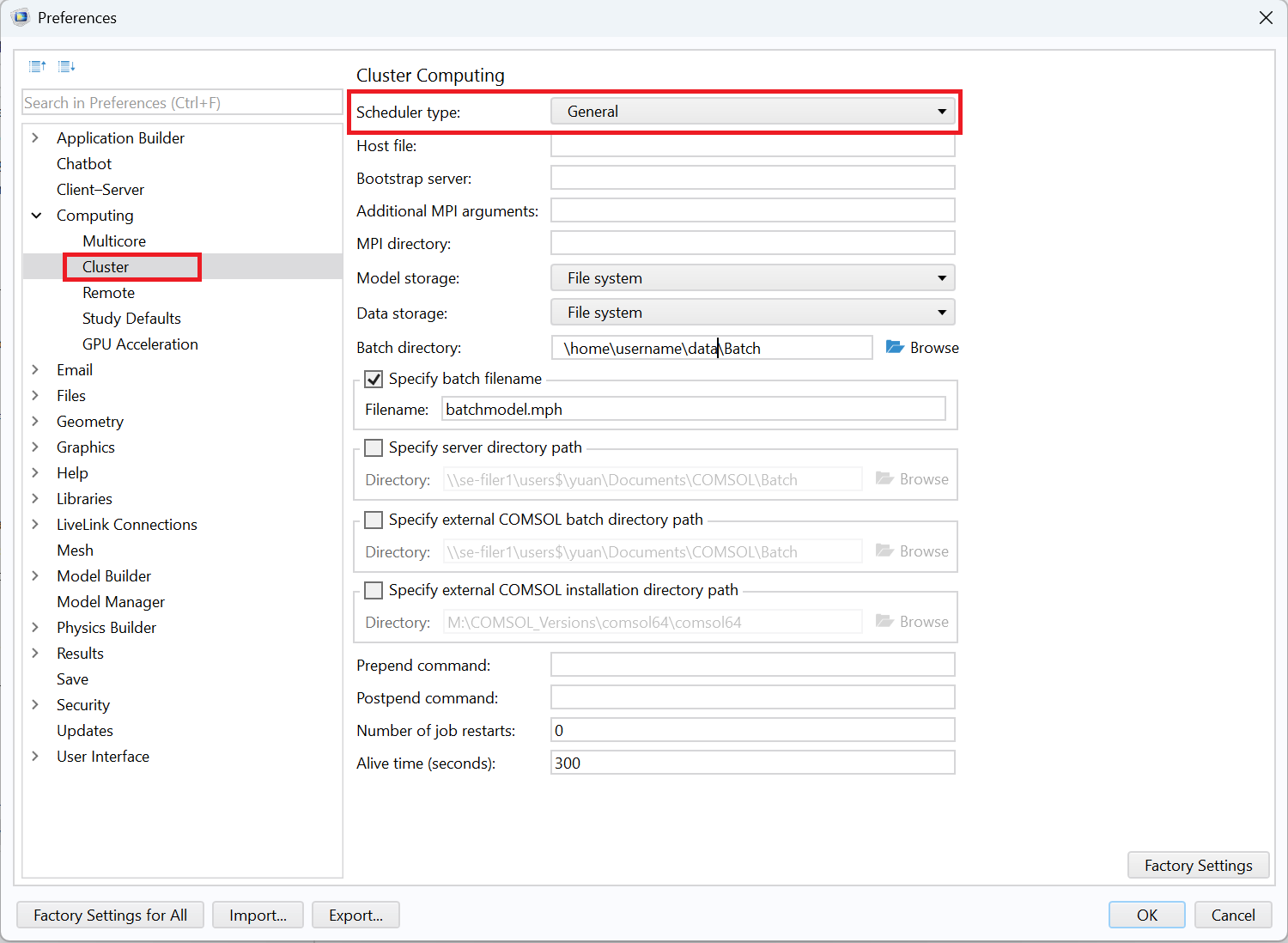Uncheck Specify batch filename
Viewport: 1288px width, 943px height.
tap(373, 379)
